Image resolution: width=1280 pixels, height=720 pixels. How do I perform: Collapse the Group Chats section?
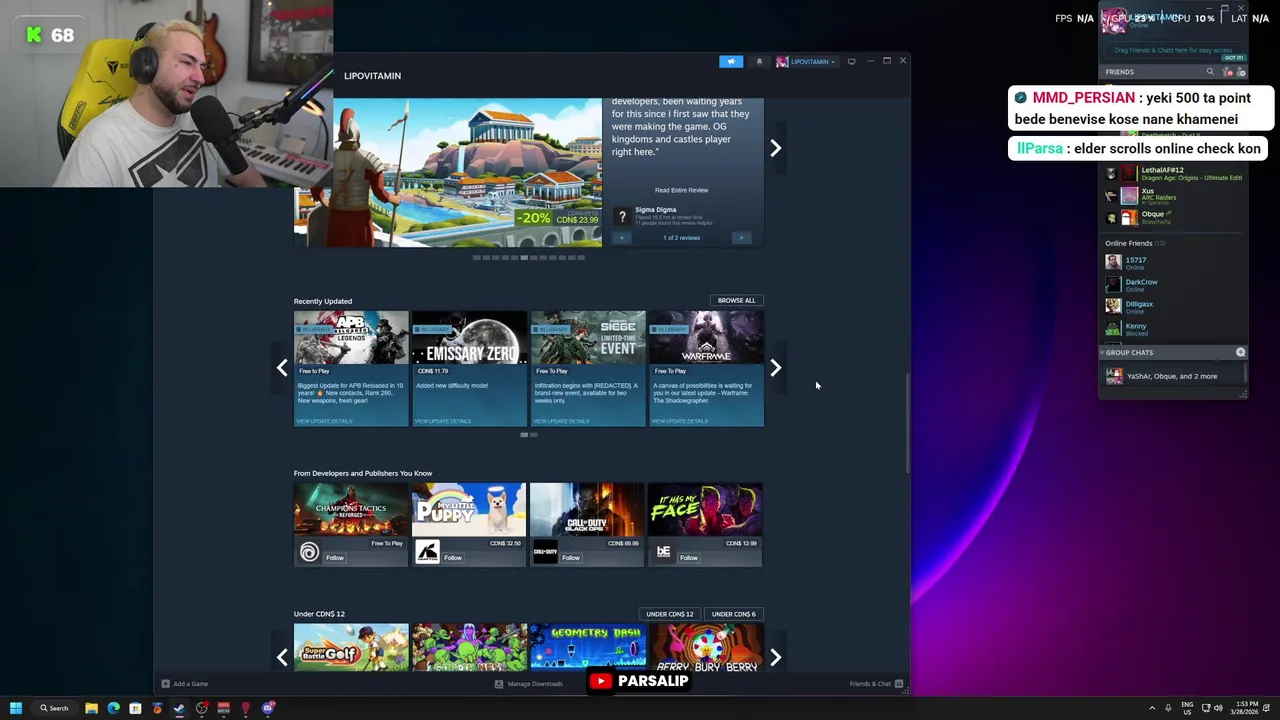point(1127,352)
